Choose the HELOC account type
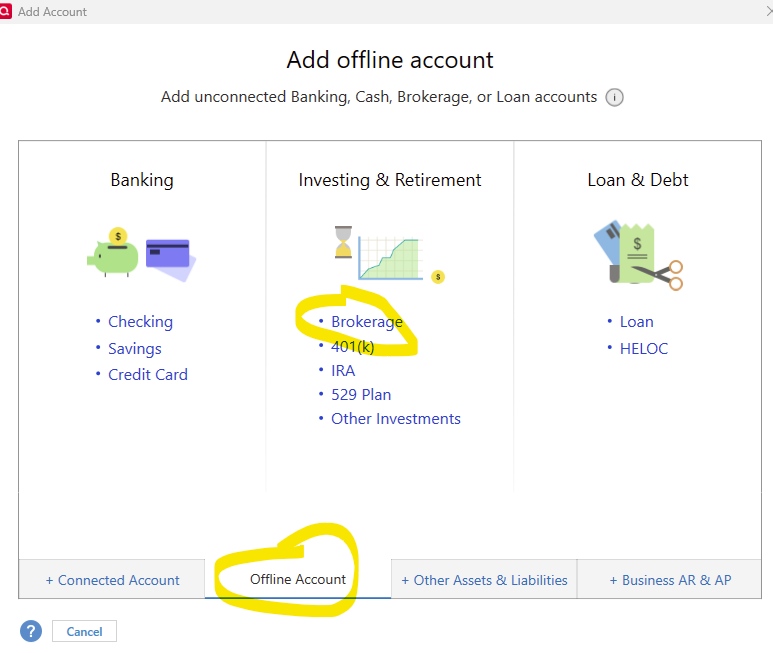 pyautogui.click(x=644, y=348)
